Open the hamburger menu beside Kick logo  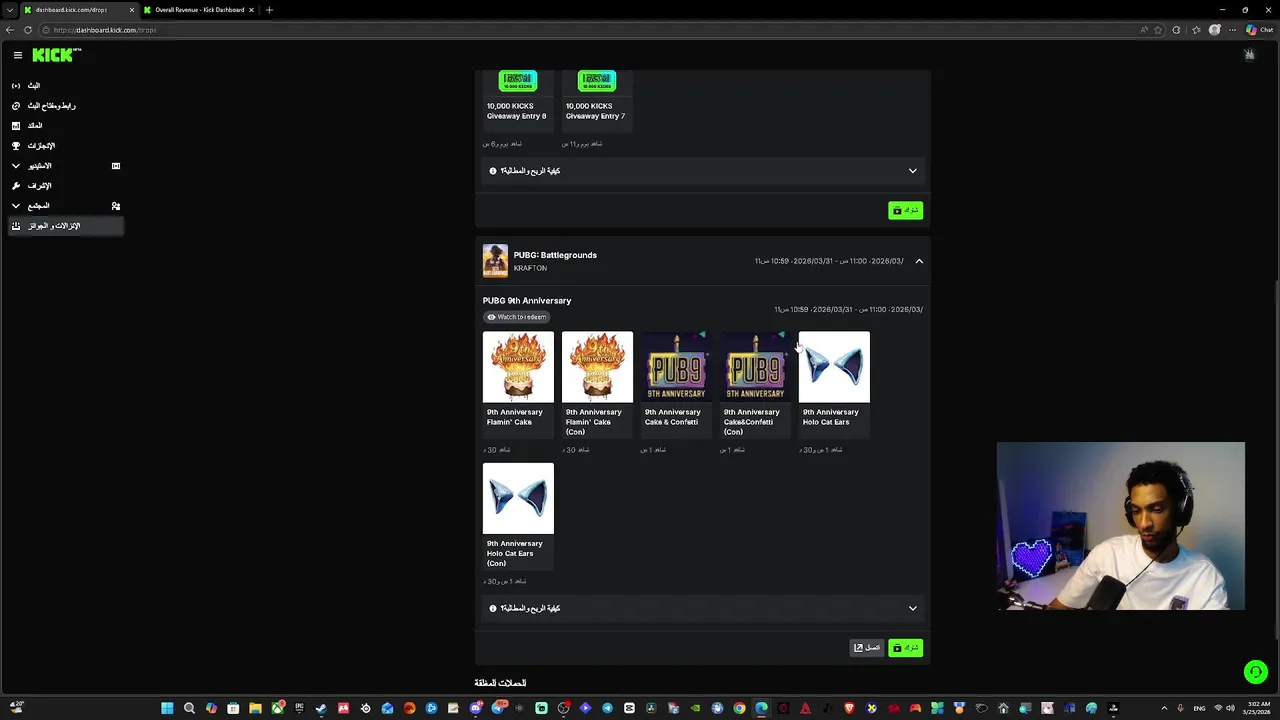coord(17,55)
